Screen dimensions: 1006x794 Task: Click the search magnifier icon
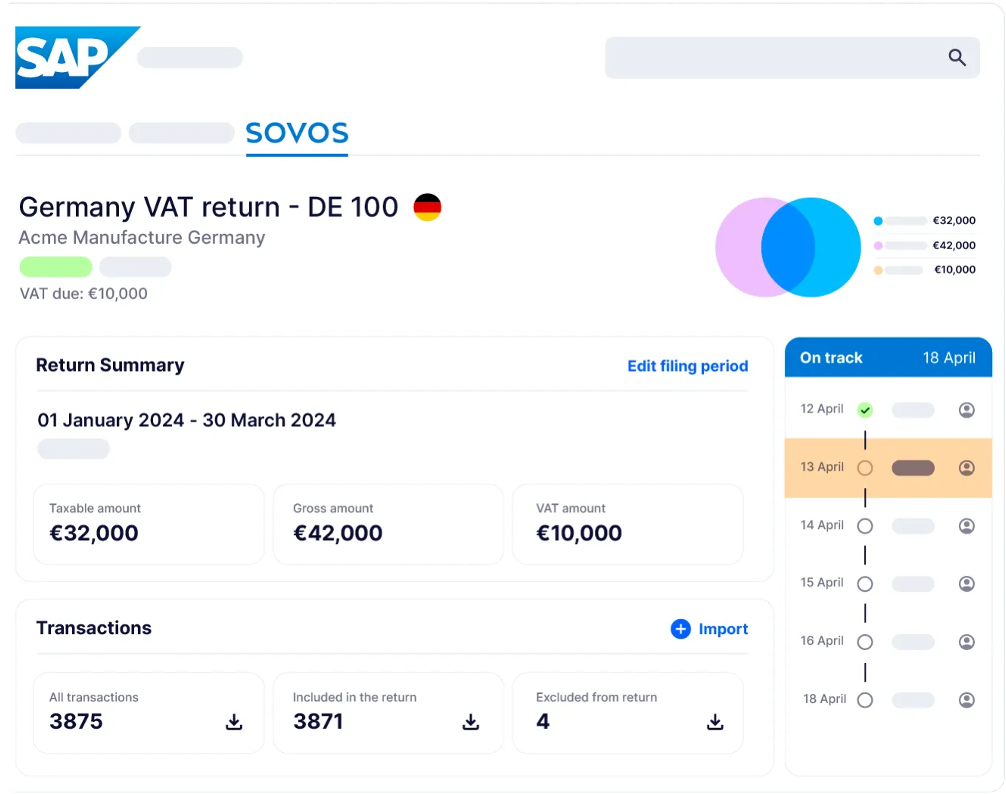(x=957, y=58)
